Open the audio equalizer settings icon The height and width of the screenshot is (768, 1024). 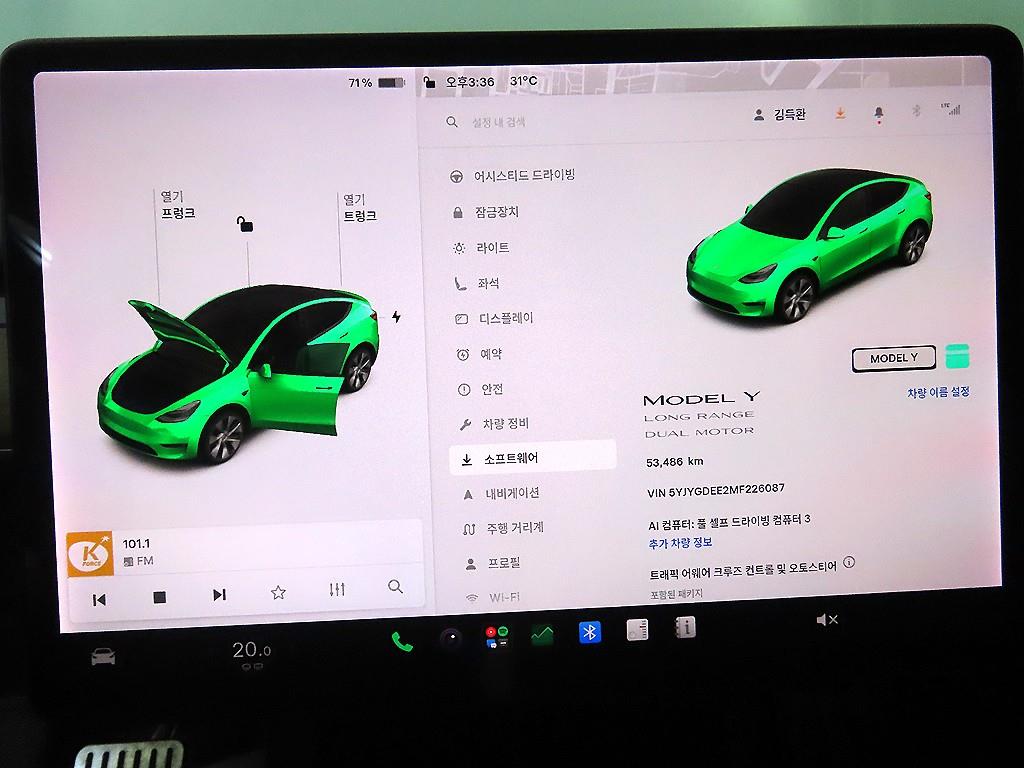(337, 590)
